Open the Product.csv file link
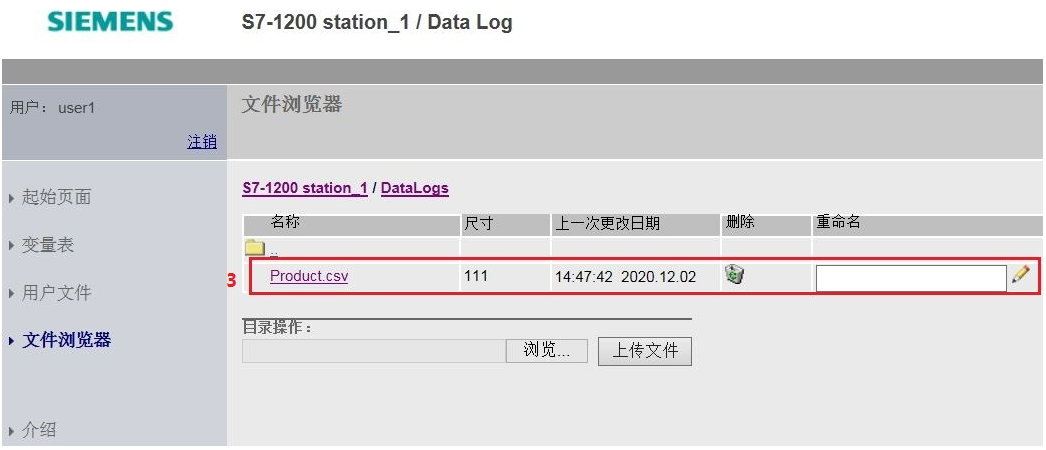1046x450 pixels. pos(309,275)
